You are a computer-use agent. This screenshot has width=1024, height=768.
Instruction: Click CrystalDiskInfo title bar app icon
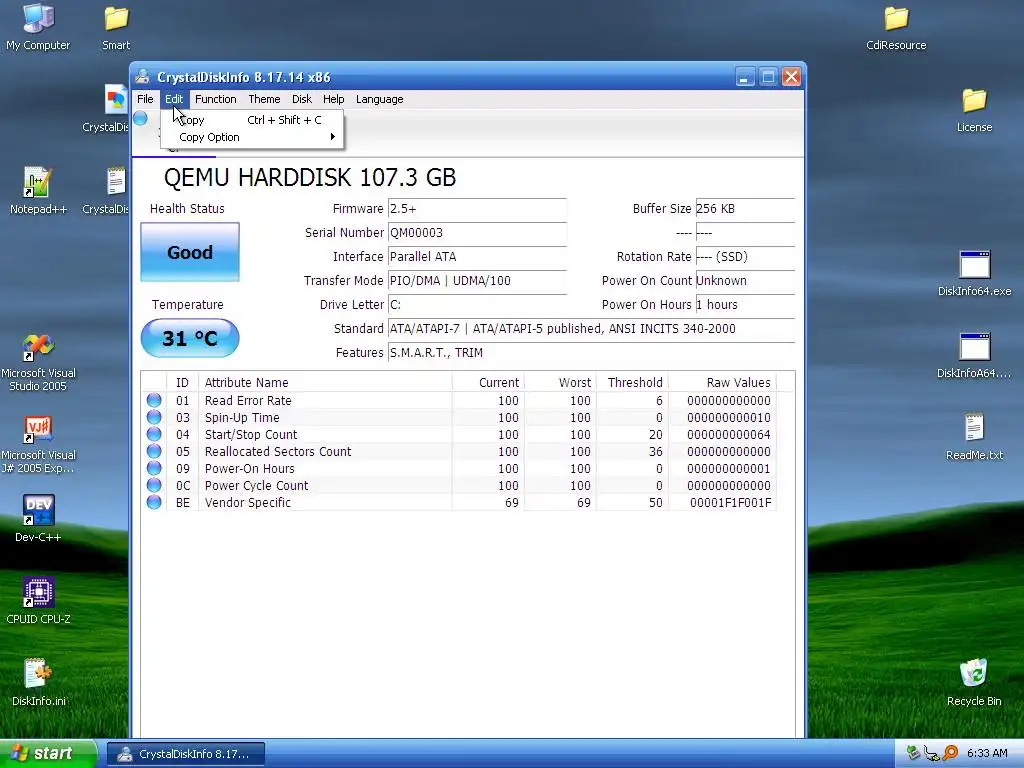coord(142,77)
